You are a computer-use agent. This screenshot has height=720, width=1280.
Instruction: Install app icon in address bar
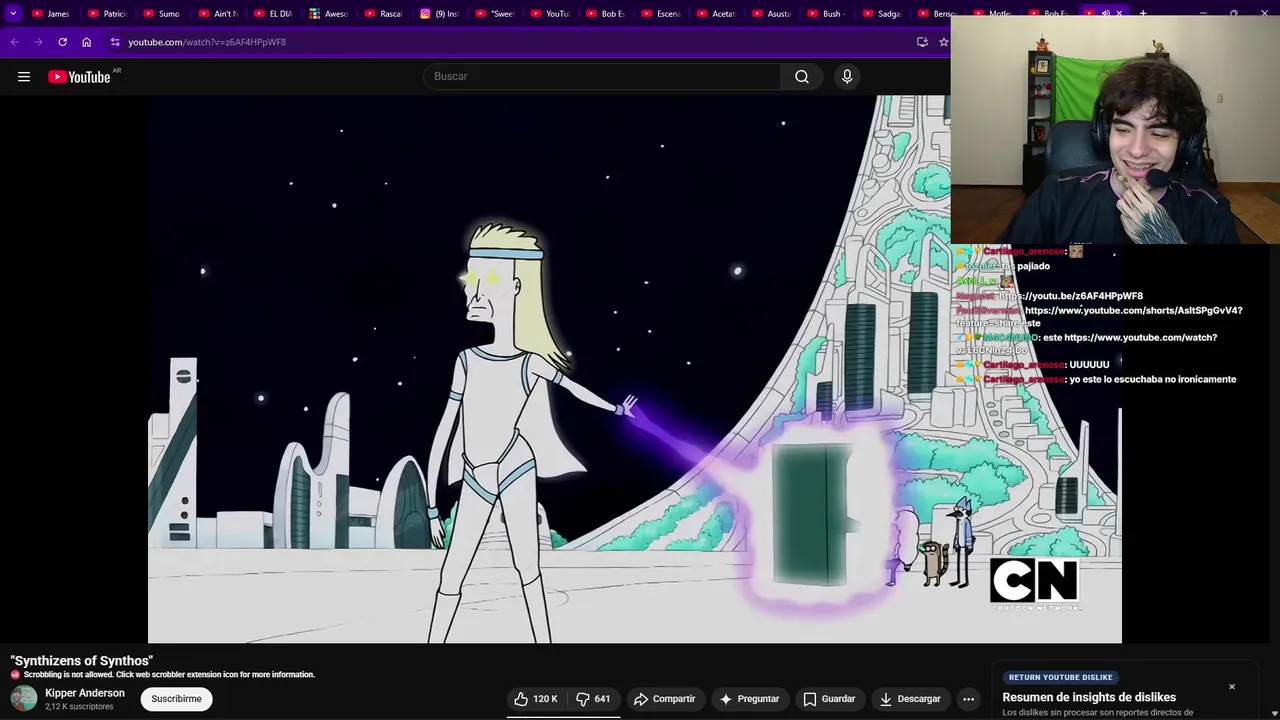[x=922, y=42]
